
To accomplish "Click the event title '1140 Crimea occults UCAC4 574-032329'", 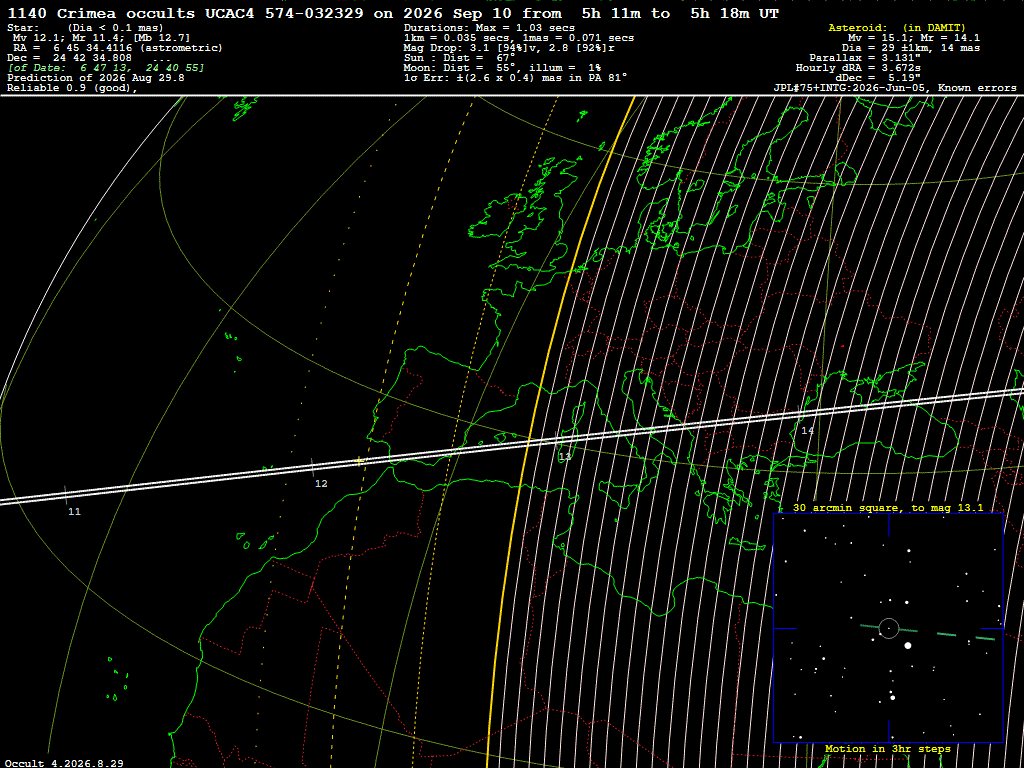I will pyautogui.click(x=185, y=13).
